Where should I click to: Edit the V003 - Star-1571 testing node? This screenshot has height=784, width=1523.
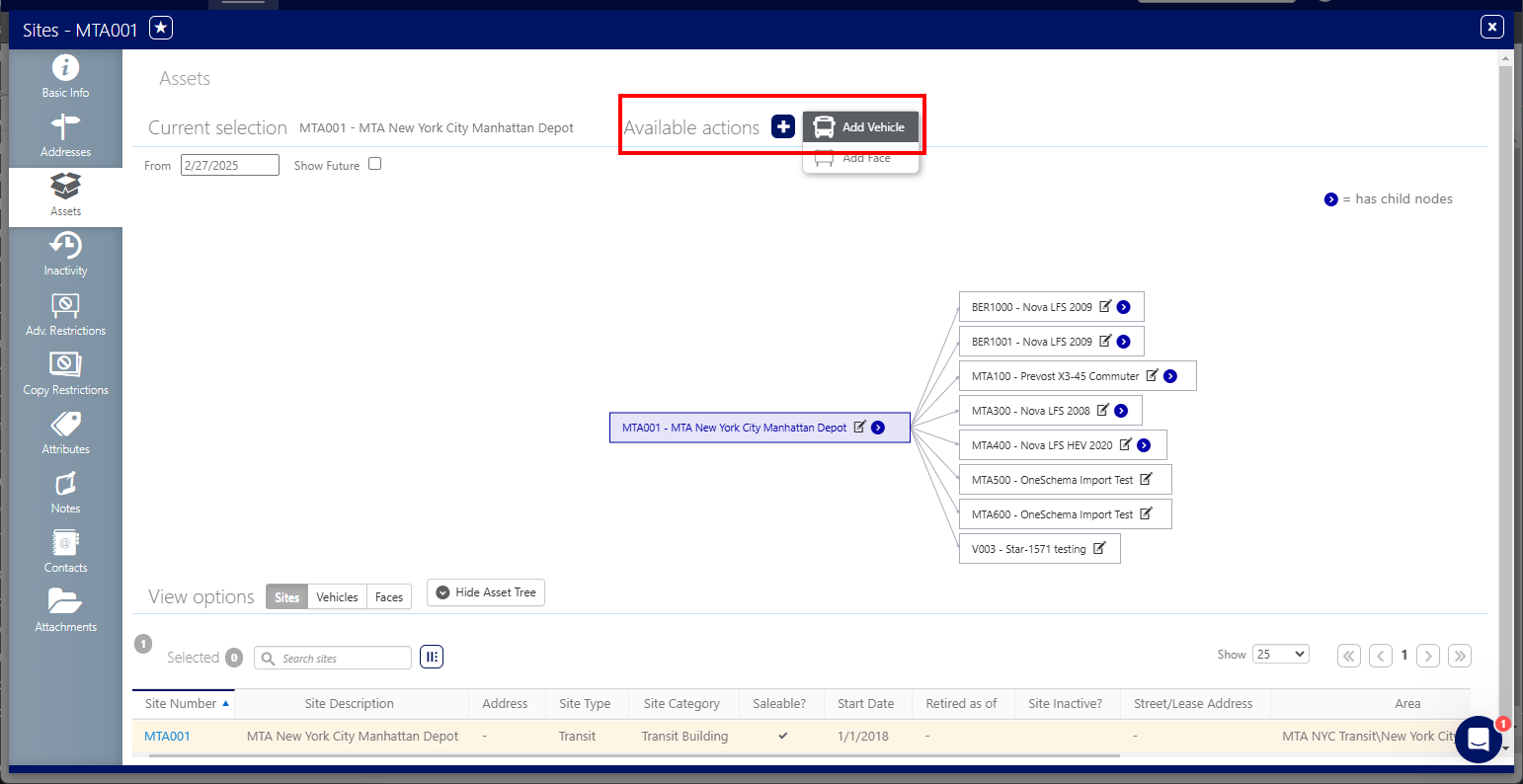[1099, 548]
